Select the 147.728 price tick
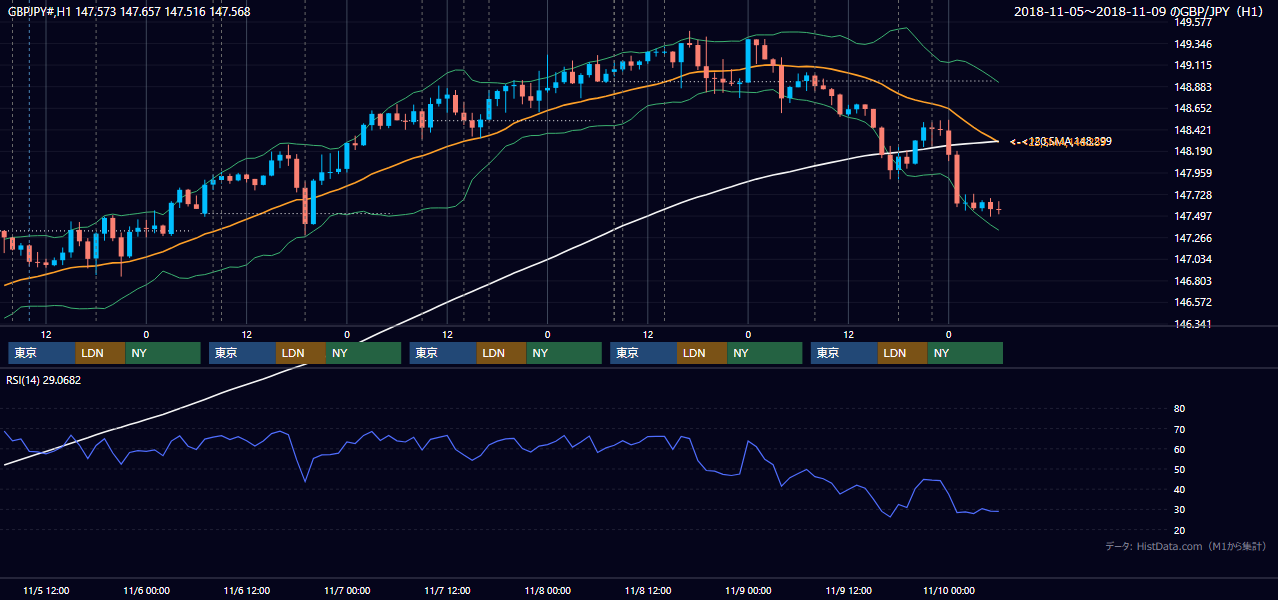 [1193, 195]
